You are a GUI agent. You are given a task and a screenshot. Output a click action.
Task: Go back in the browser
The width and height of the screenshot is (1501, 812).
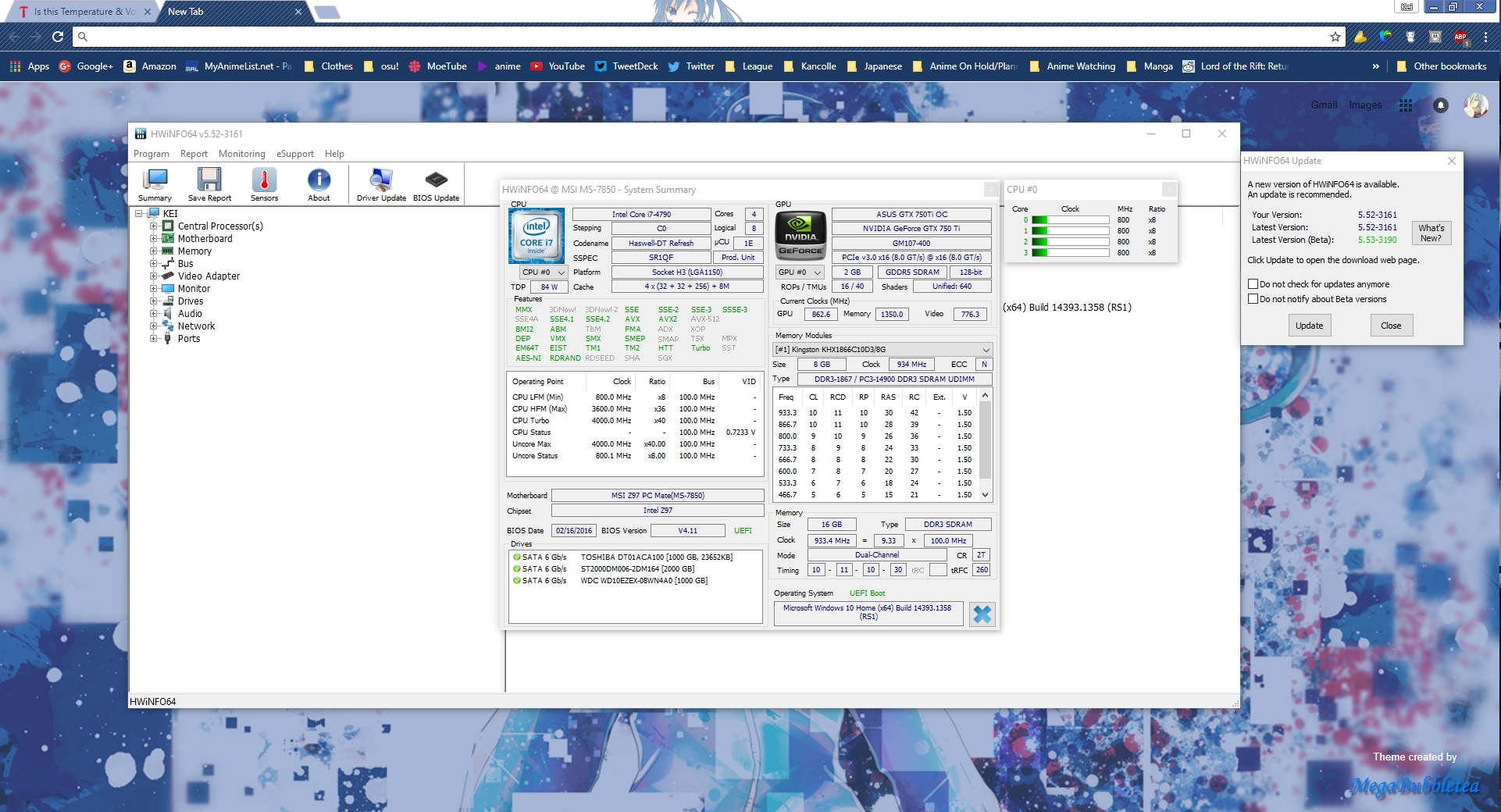click(x=14, y=37)
